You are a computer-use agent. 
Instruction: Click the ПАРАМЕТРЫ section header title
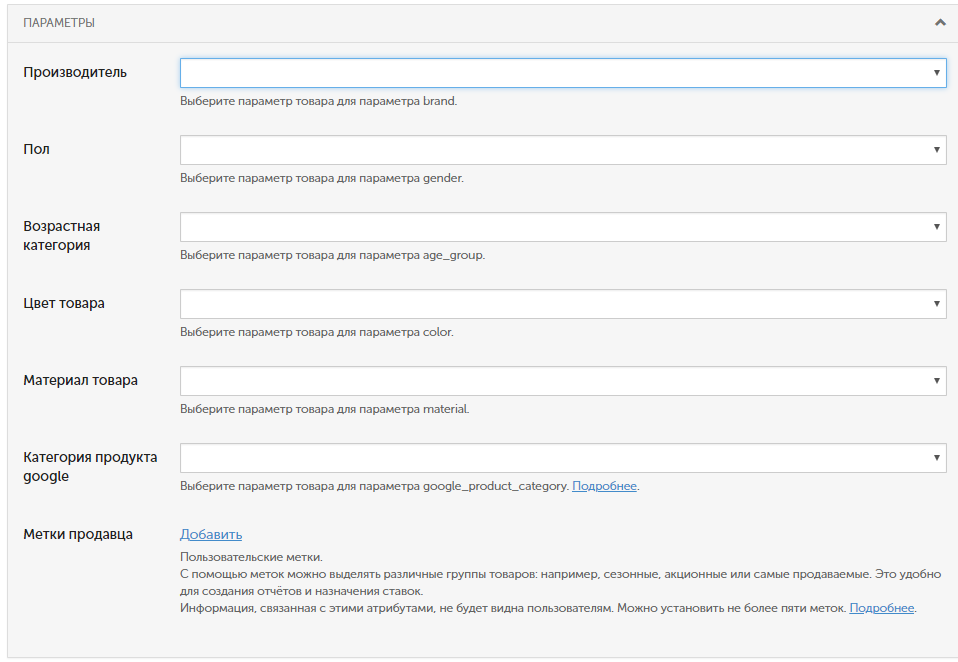(59, 23)
